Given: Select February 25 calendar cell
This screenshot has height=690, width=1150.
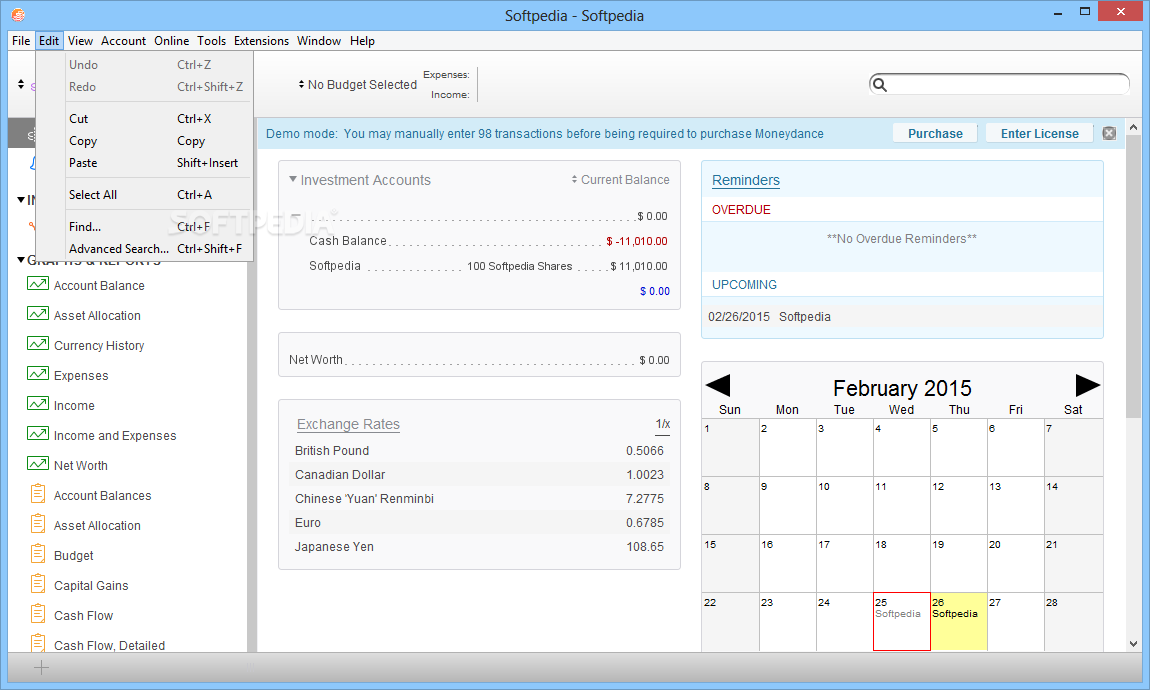Looking at the screenshot, I should click(x=901, y=622).
